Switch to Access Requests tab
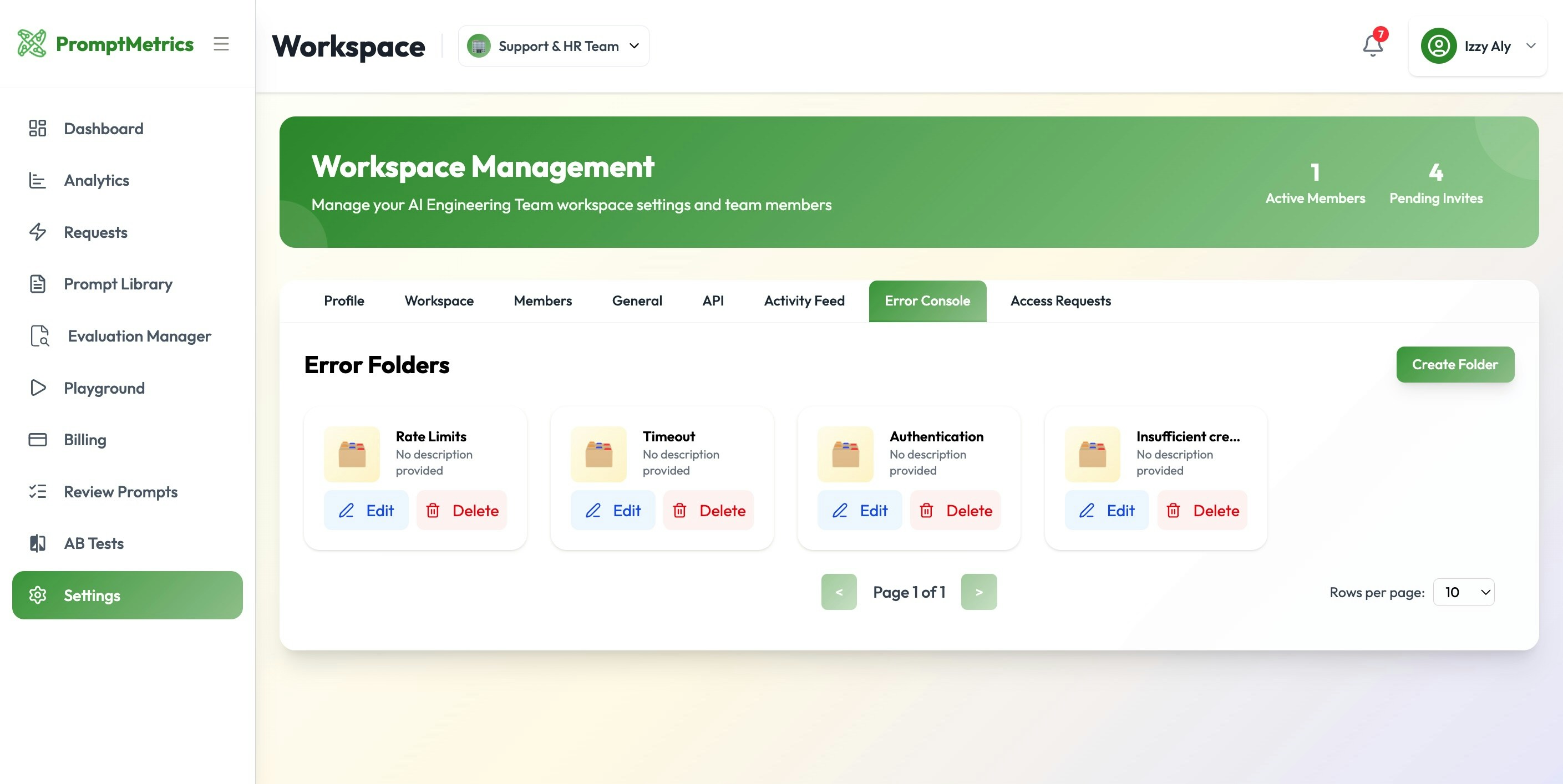Viewport: 1563px width, 784px height. click(x=1060, y=301)
